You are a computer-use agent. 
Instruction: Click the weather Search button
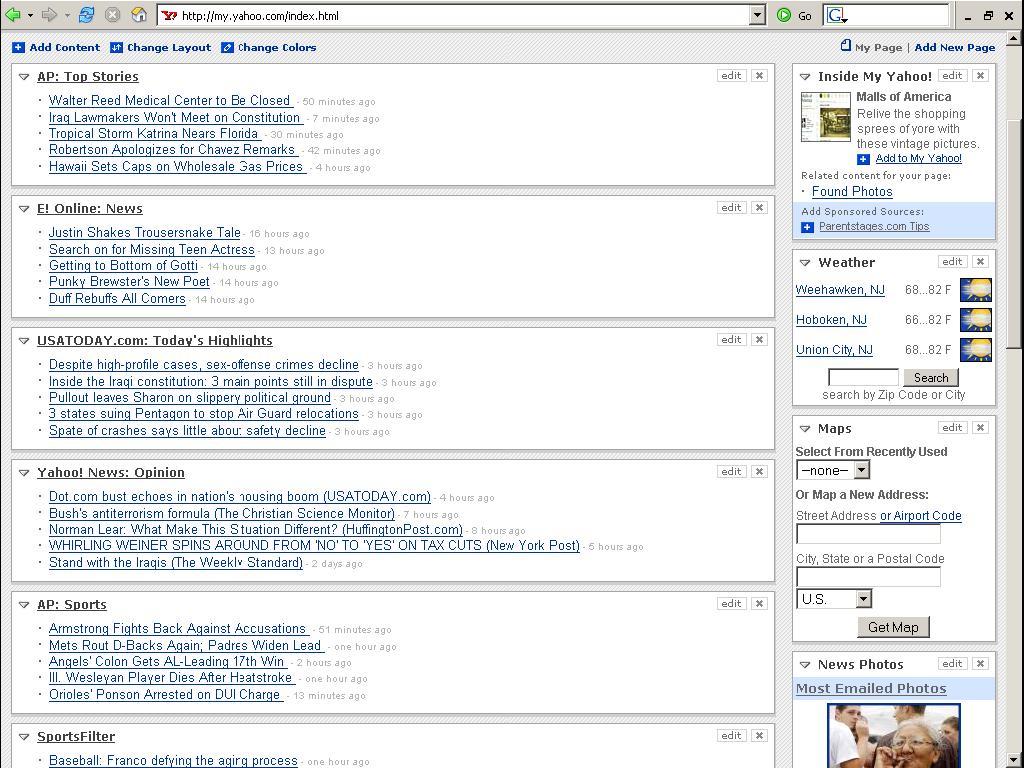[x=931, y=377]
